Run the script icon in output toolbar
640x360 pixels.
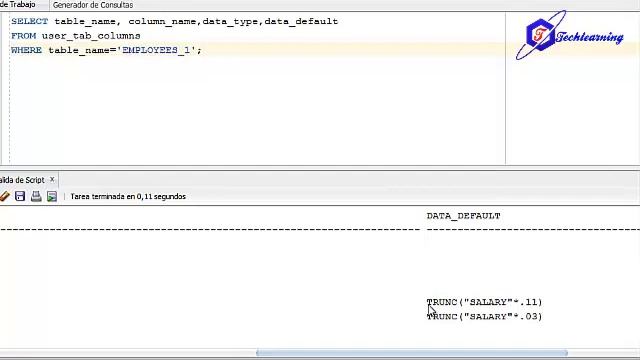52,196
